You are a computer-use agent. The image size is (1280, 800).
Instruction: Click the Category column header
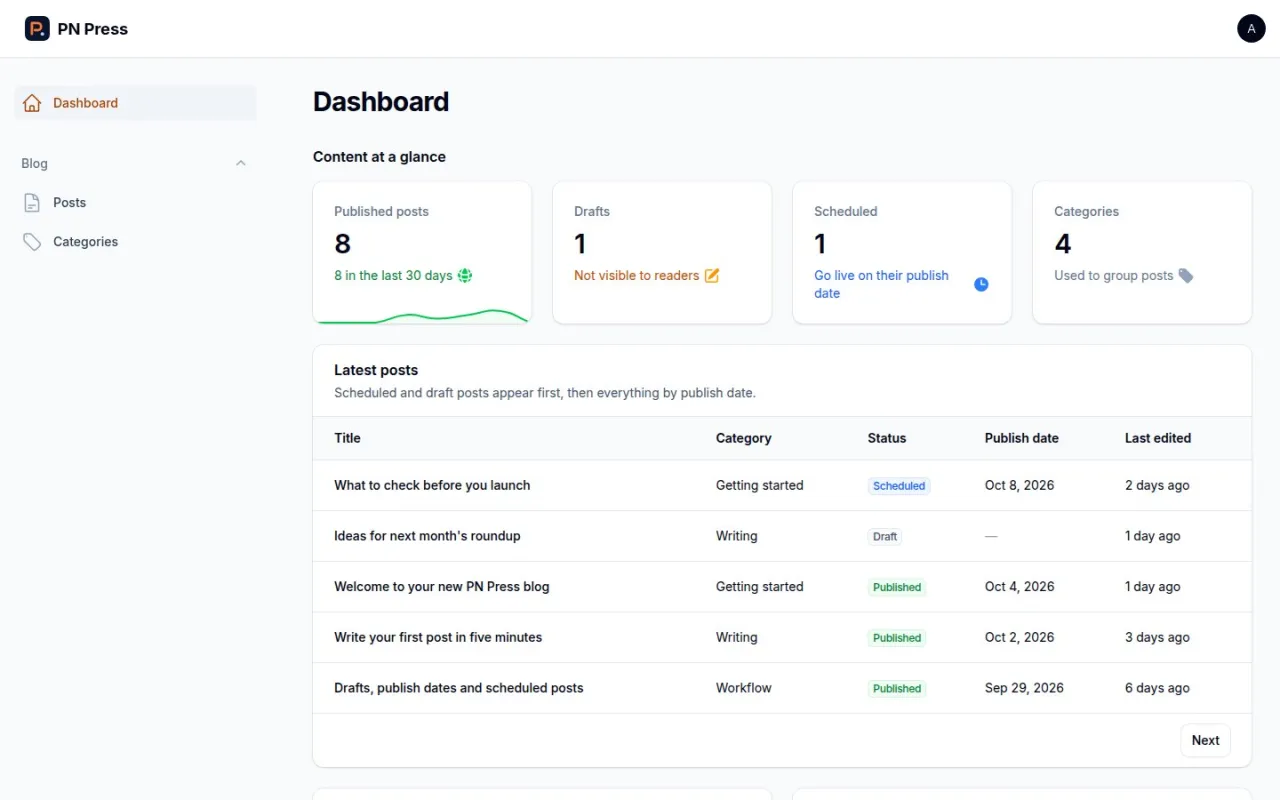click(743, 438)
